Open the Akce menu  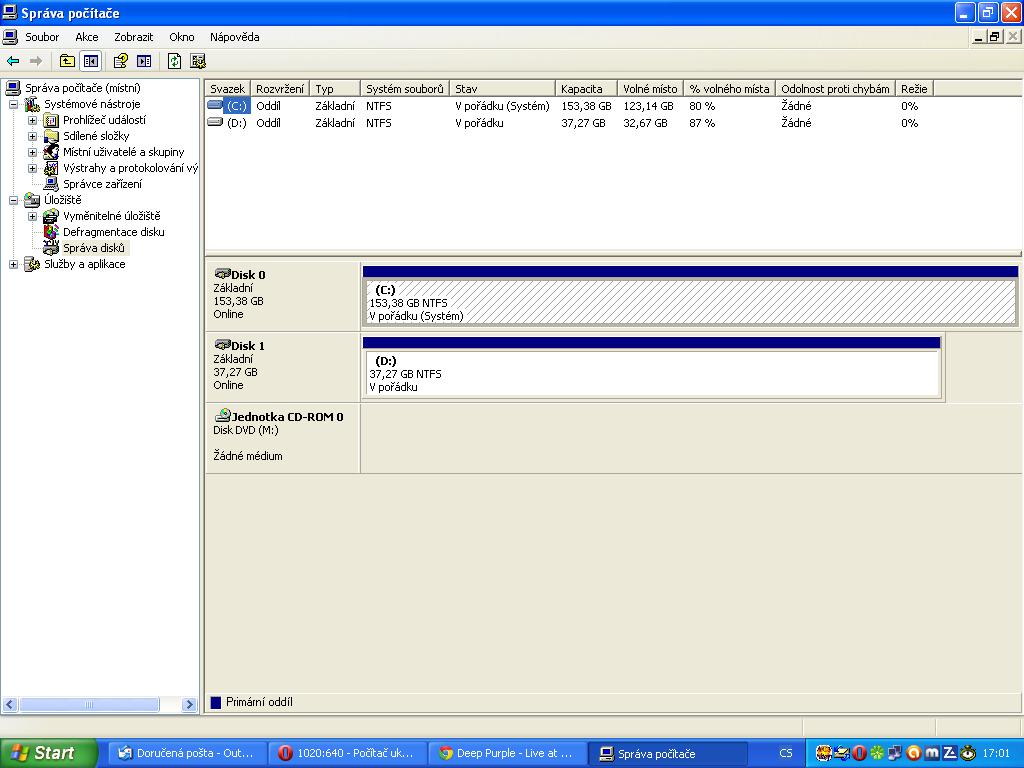pyautogui.click(x=87, y=37)
